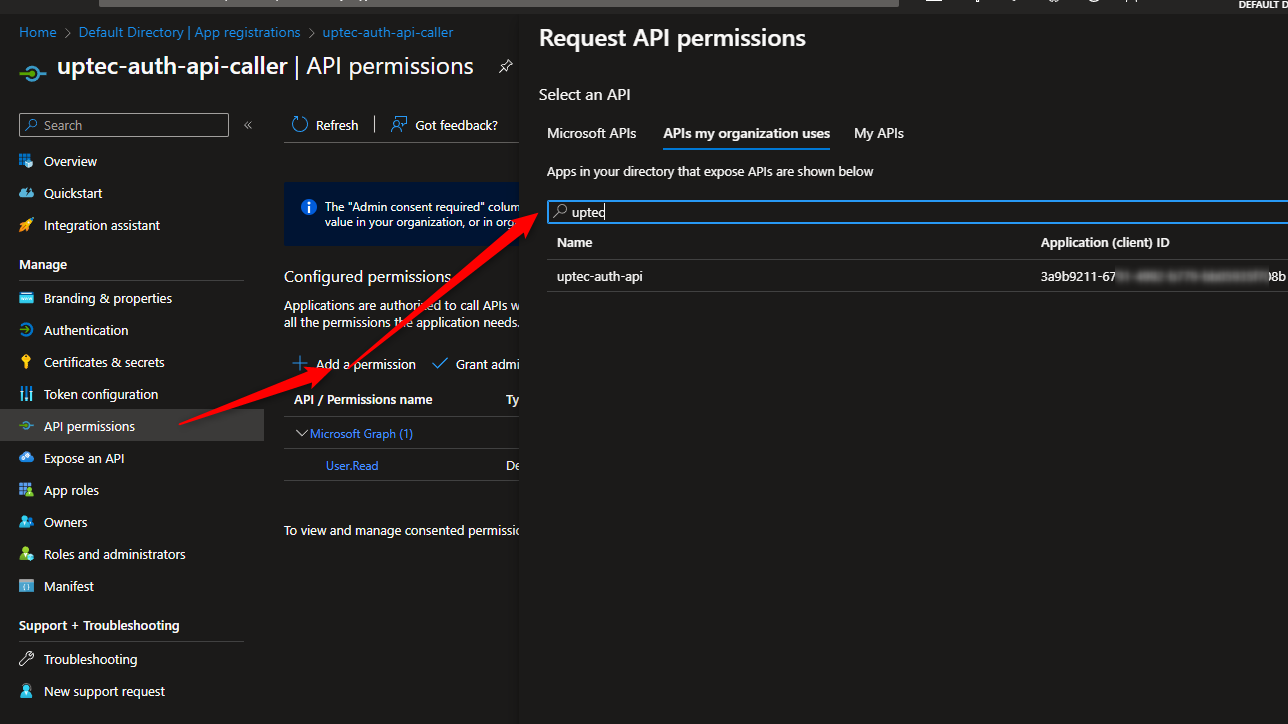Pin the page using pin icon
This screenshot has height=724, width=1288.
click(505, 67)
